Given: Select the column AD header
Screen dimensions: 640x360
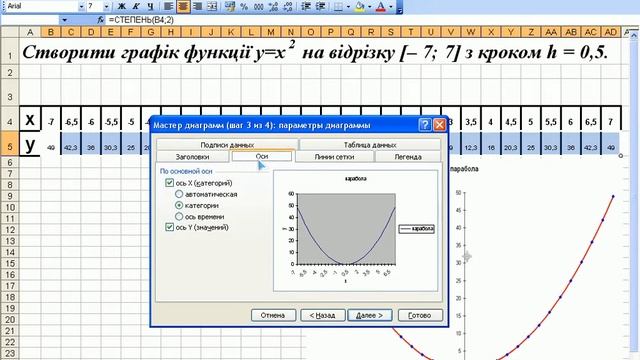Looking at the screenshot, I should (x=611, y=32).
